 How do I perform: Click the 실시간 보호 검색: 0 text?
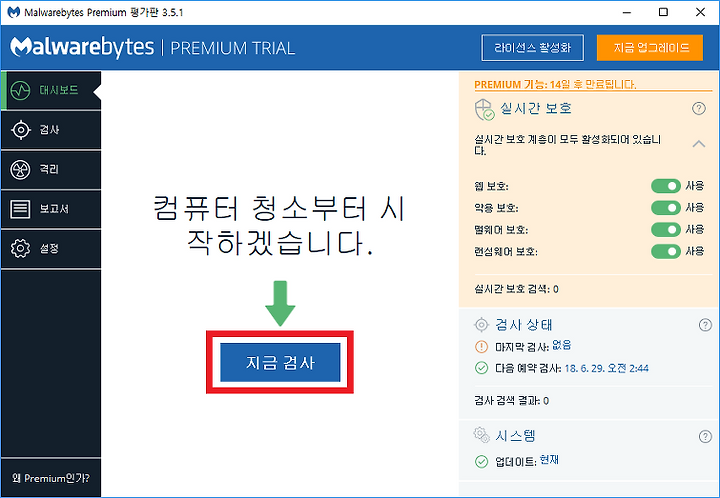click(517, 289)
